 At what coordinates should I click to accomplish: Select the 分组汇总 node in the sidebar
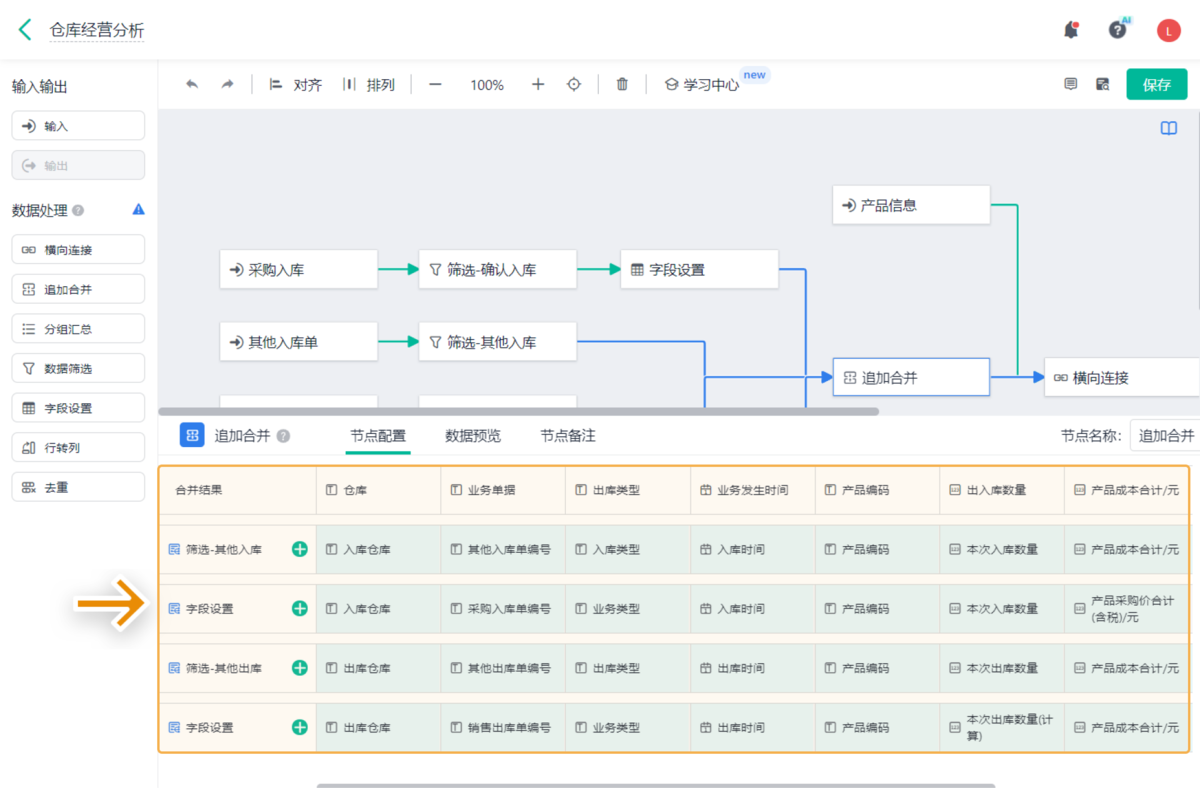coord(78,329)
